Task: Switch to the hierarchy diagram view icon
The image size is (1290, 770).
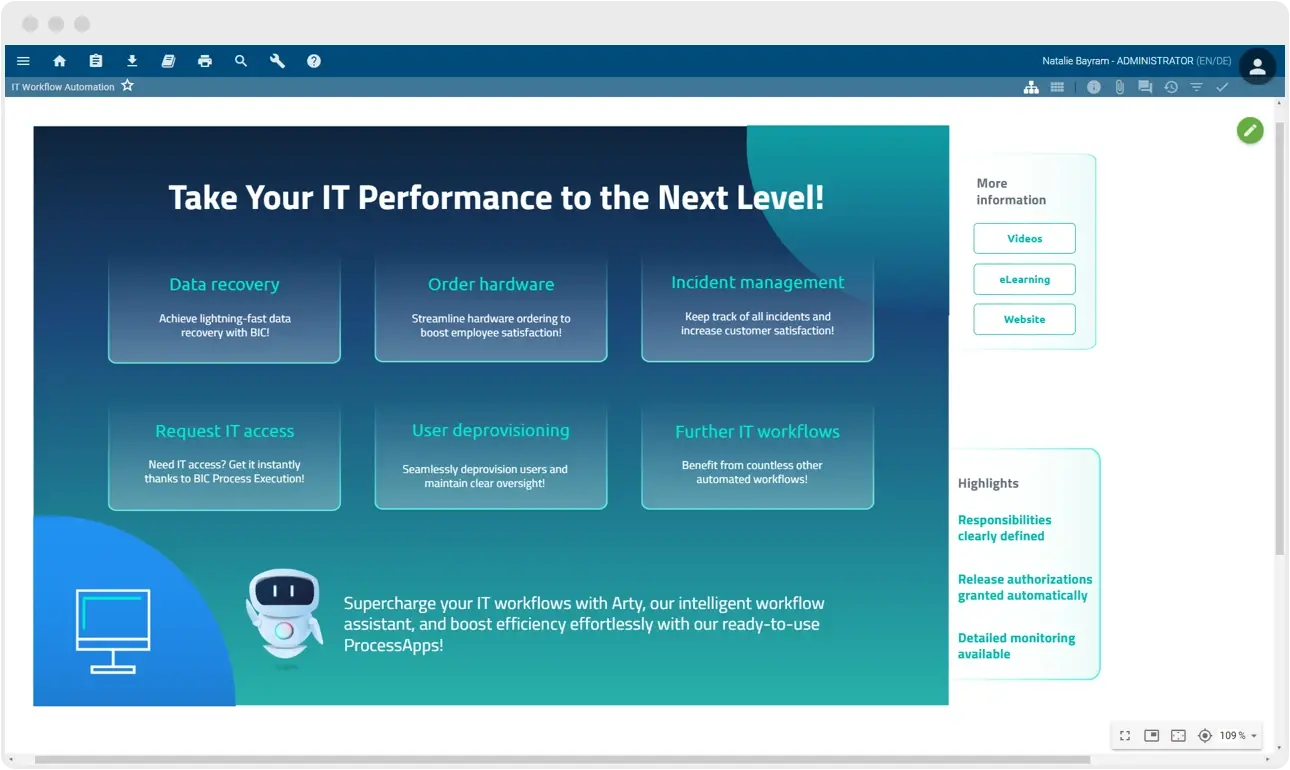Action: (1031, 88)
